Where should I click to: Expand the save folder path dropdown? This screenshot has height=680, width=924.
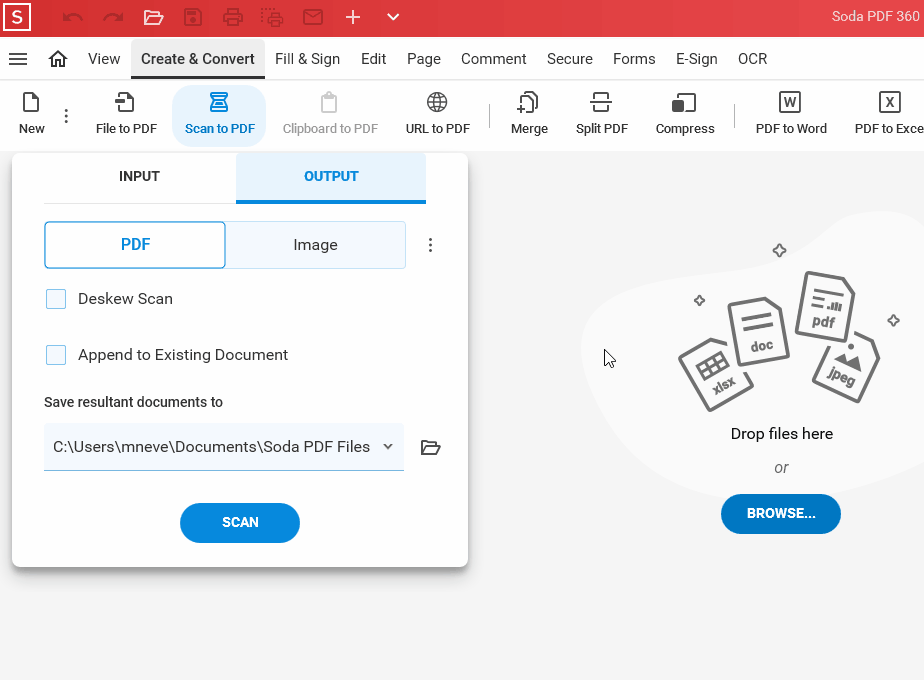point(388,447)
